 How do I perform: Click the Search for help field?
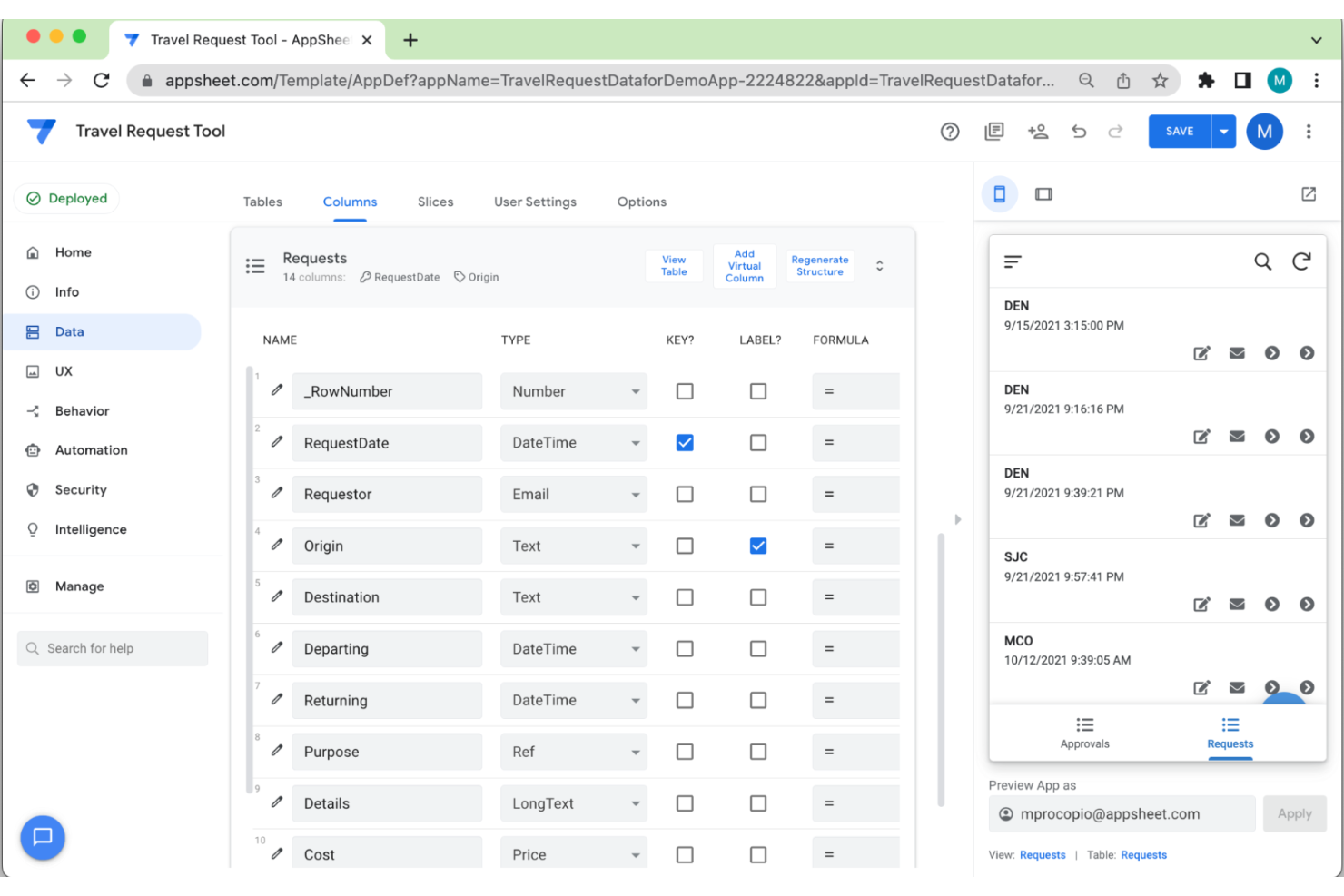(x=112, y=648)
